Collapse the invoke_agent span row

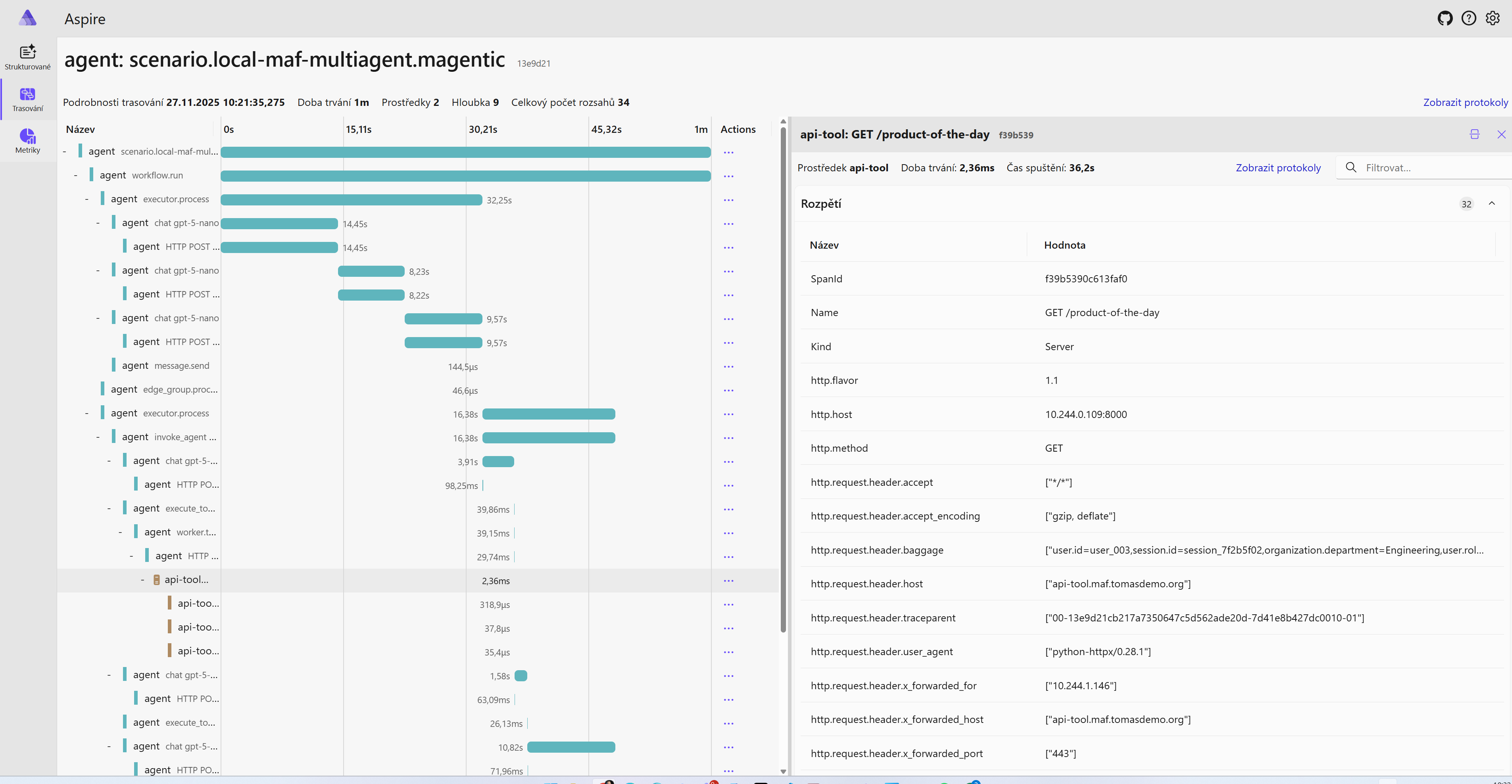point(98,437)
